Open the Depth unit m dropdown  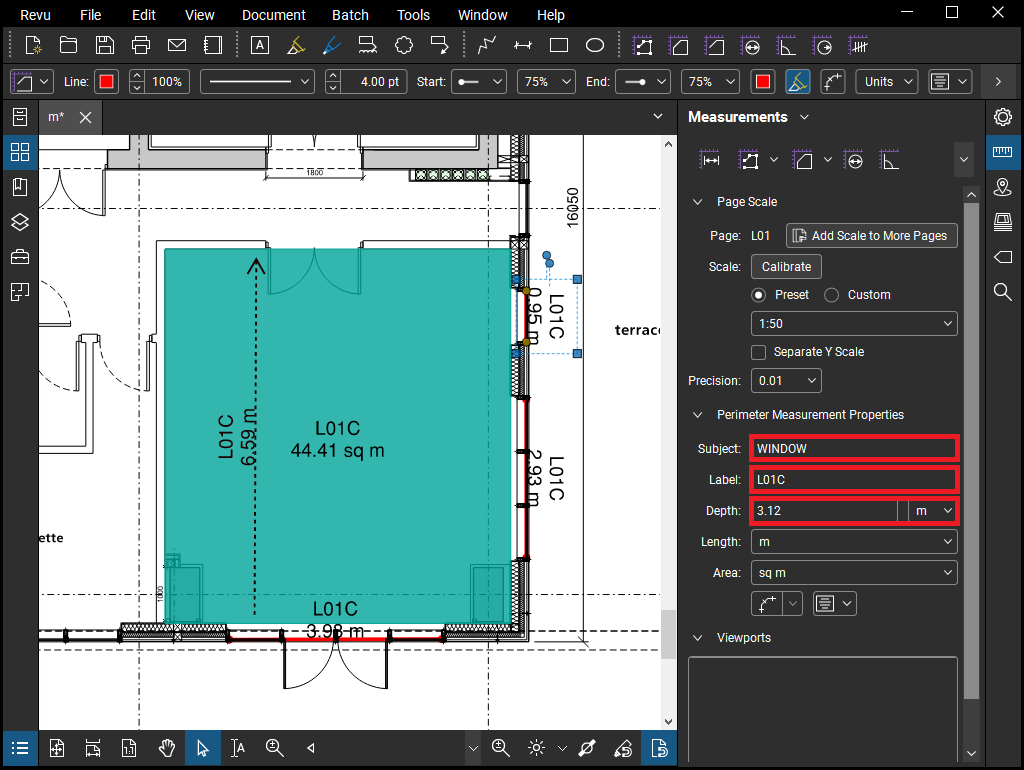933,511
